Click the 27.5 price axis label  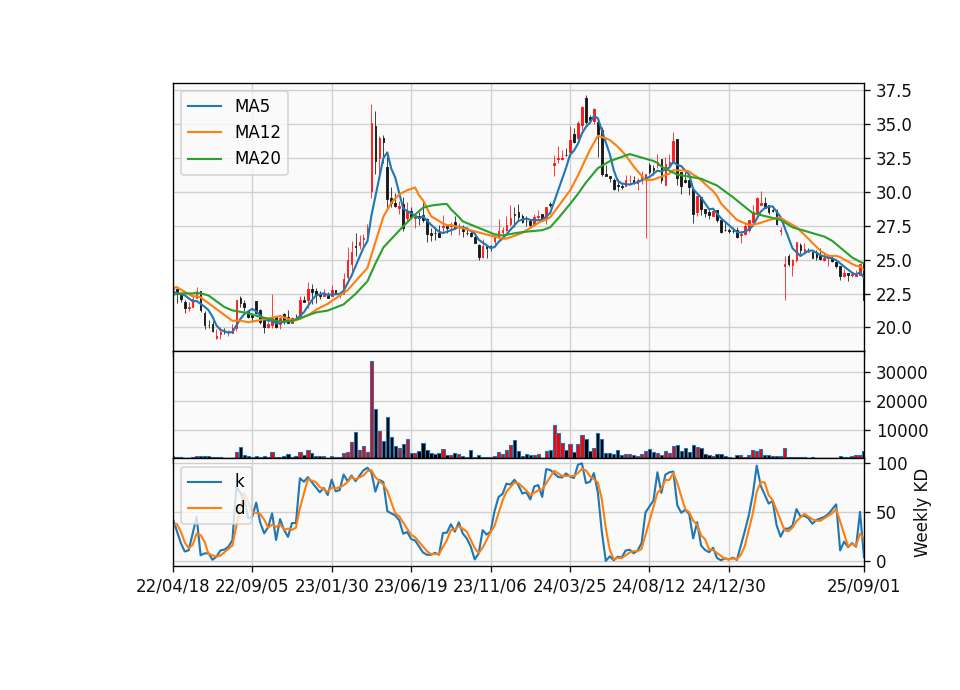(893, 227)
